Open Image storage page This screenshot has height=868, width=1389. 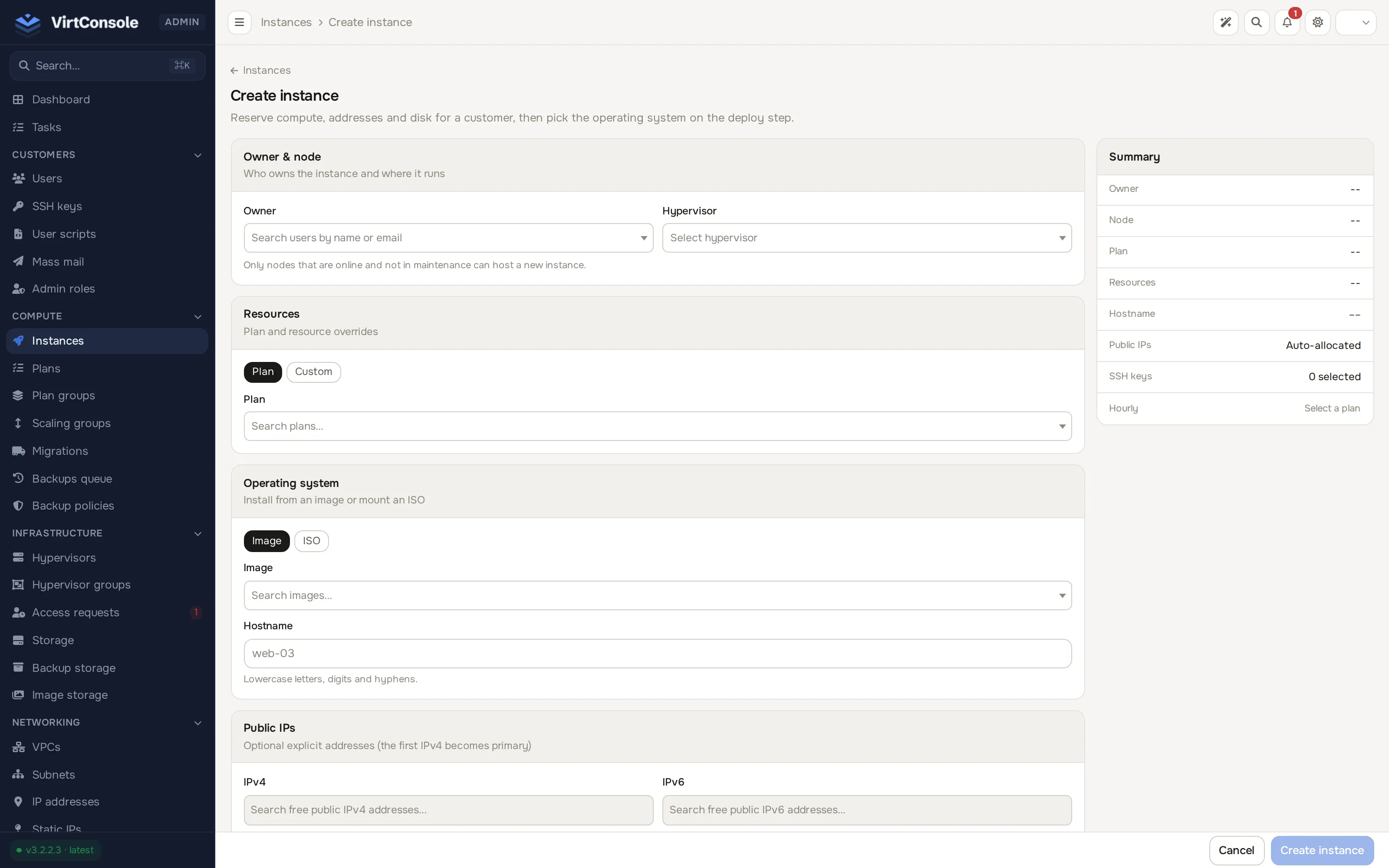click(x=107, y=695)
